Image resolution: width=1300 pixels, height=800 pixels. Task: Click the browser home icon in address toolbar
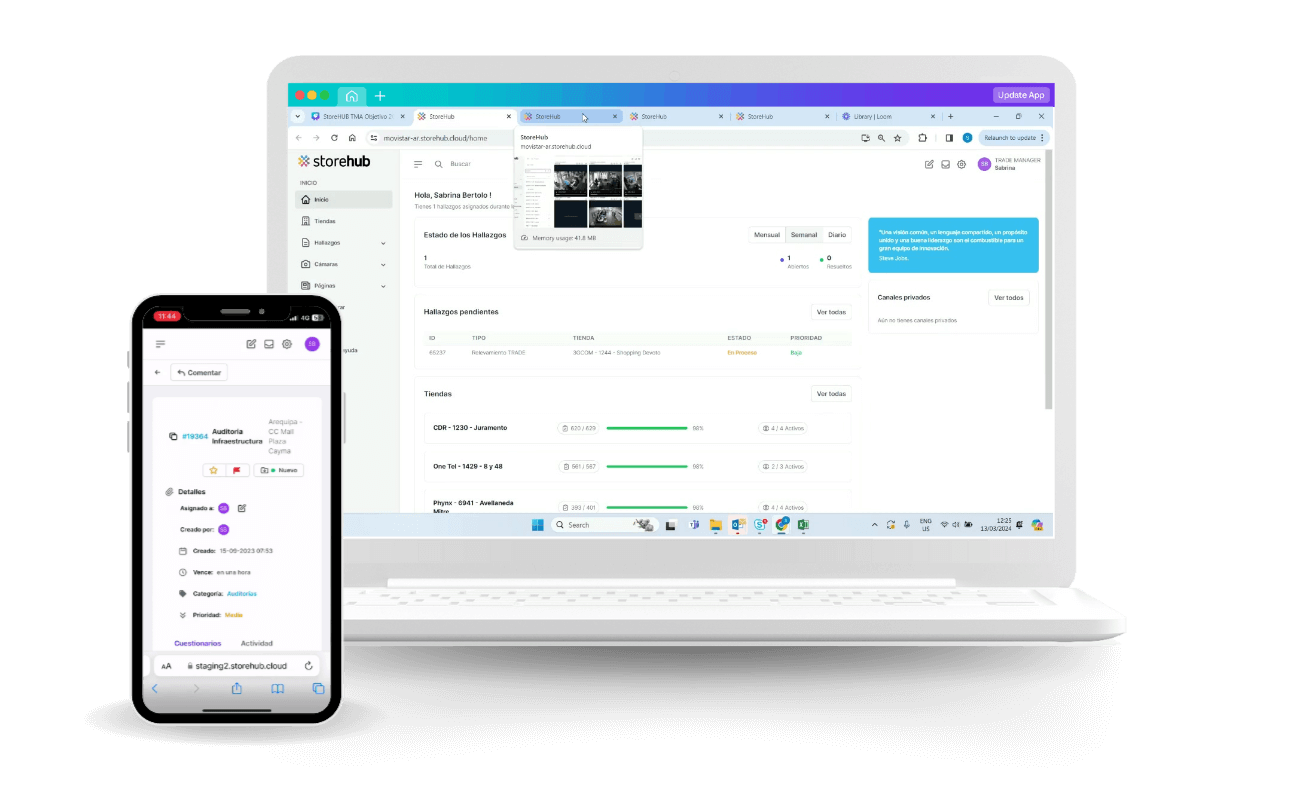(352, 138)
